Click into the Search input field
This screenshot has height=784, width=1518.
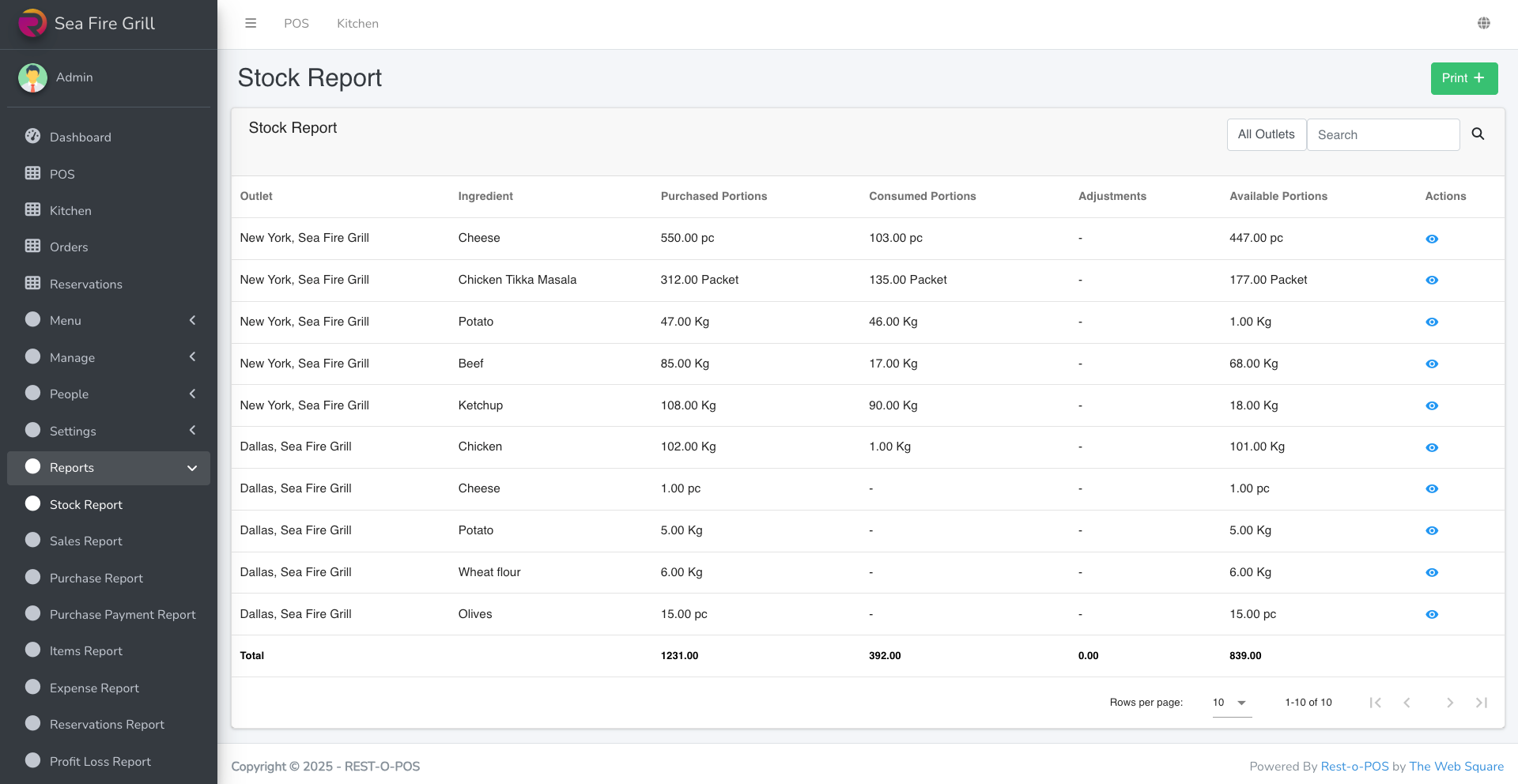tap(1383, 134)
